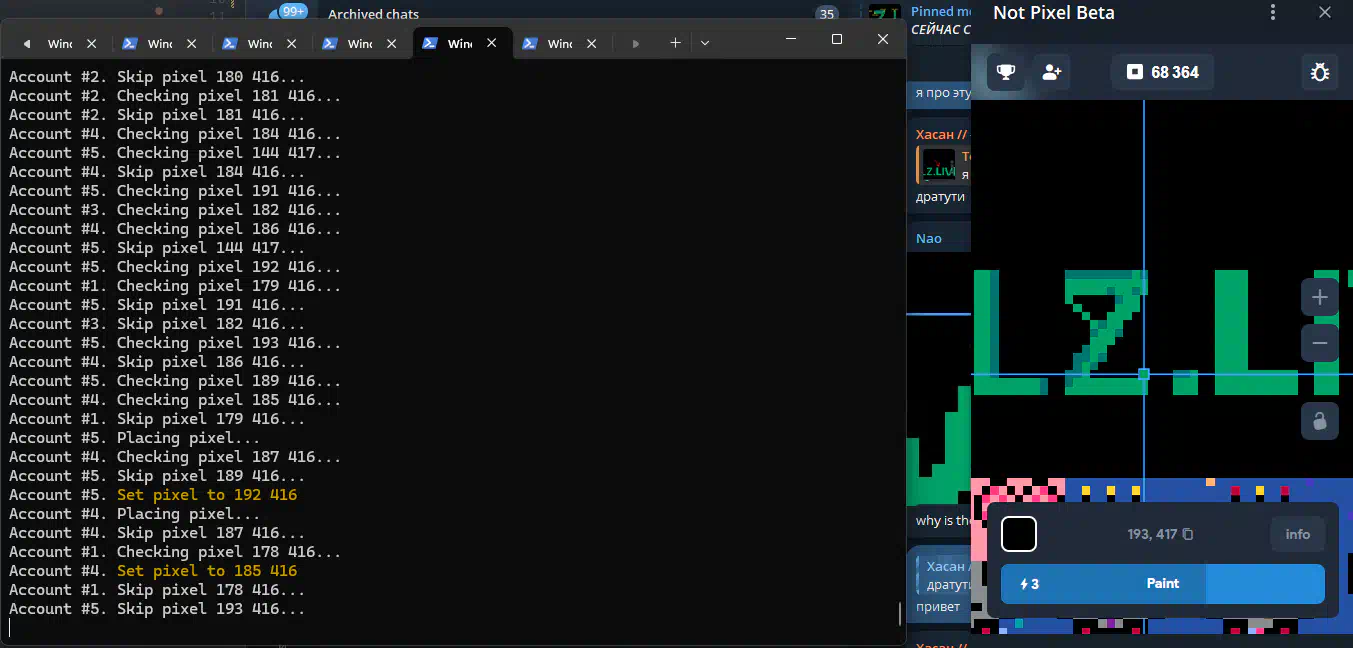The image size is (1353, 648).
Task: Close the Not Pixel Beta panel
Action: (1325, 13)
